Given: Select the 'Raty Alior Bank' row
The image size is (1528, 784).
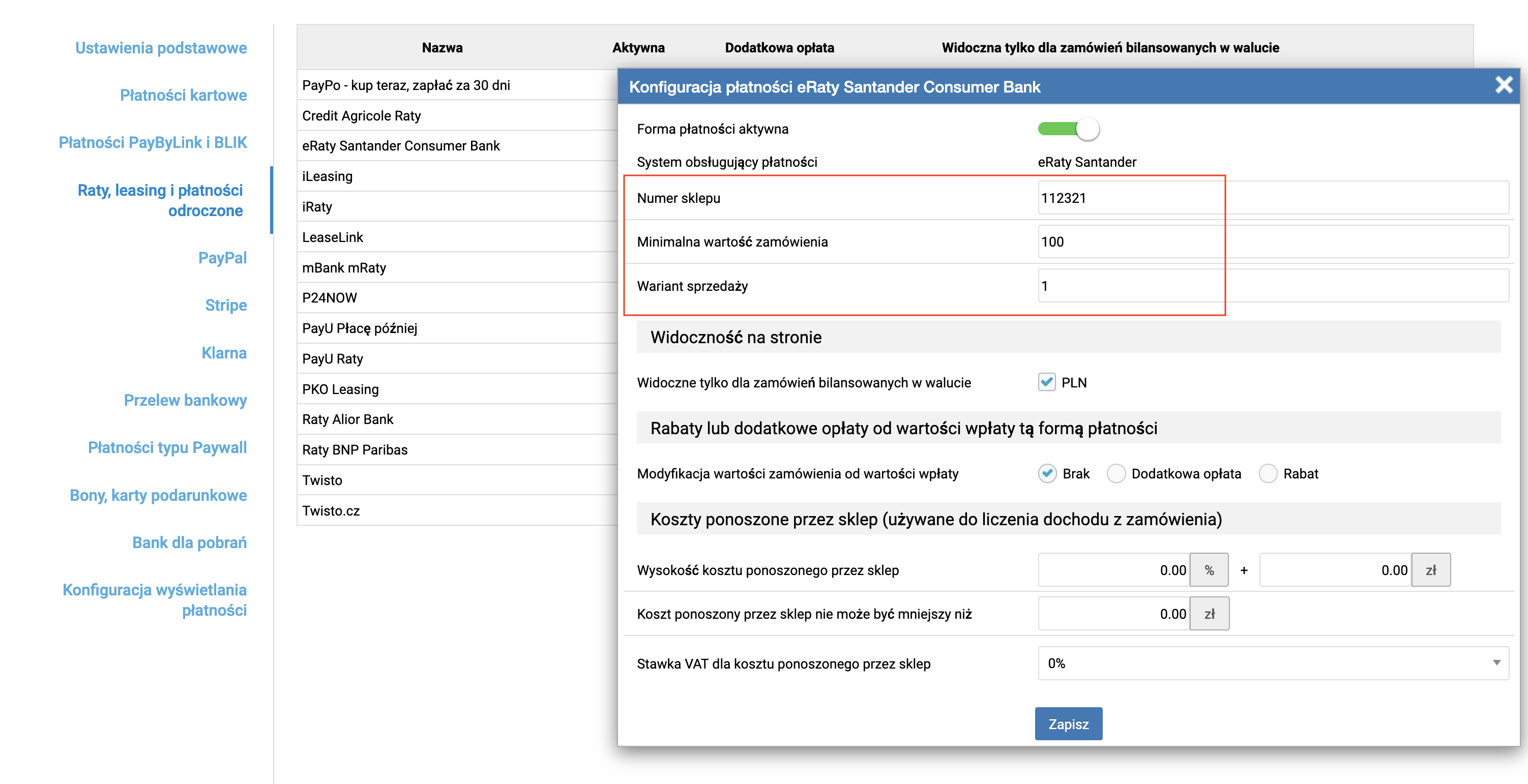Looking at the screenshot, I should point(457,419).
